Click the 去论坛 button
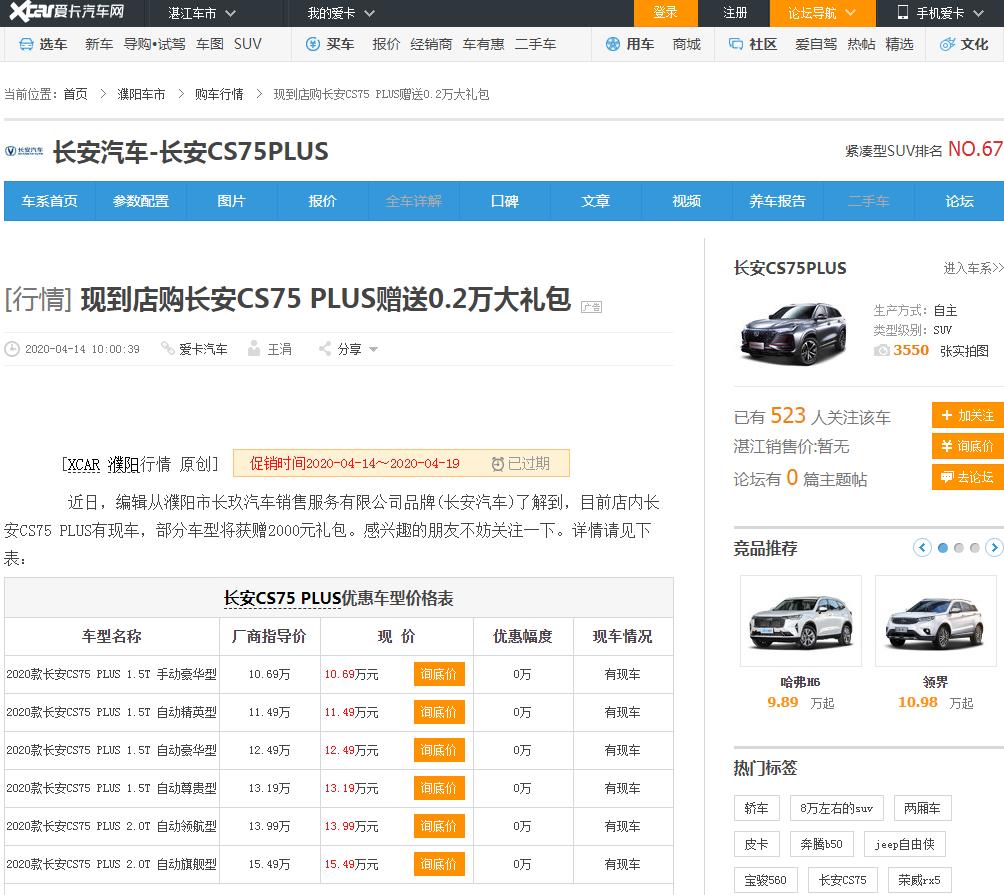Image resolution: width=1004 pixels, height=895 pixels. click(x=968, y=477)
